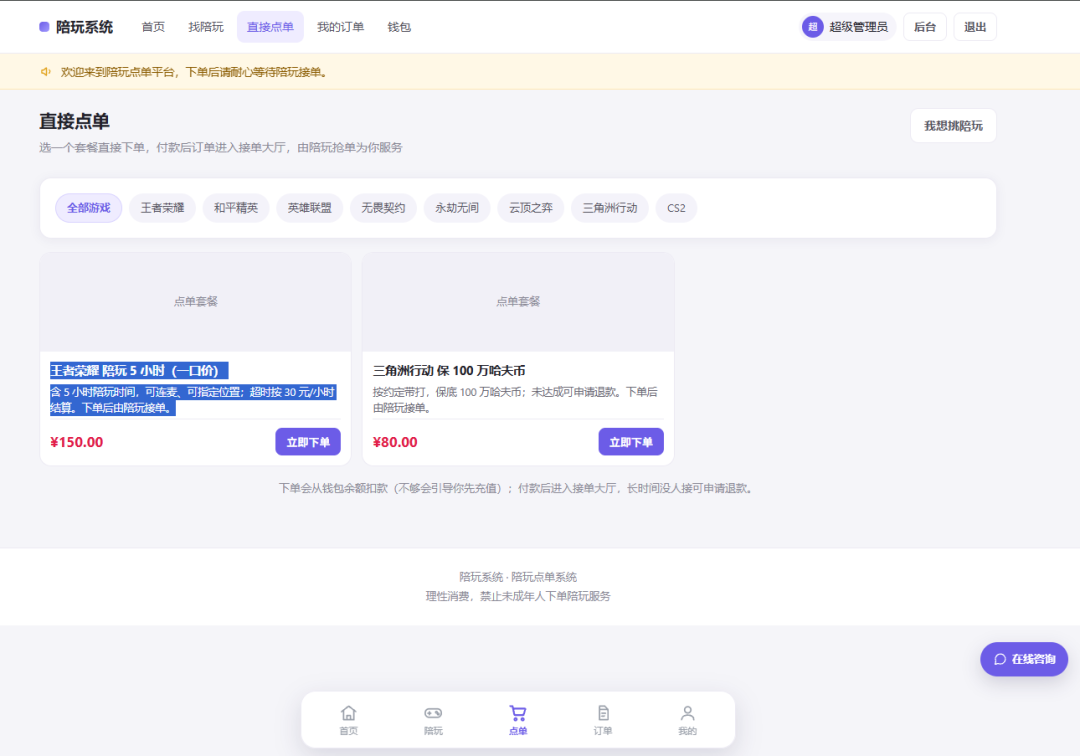
Task: Open the 在线咨询 floating button
Action: [x=1024, y=660]
